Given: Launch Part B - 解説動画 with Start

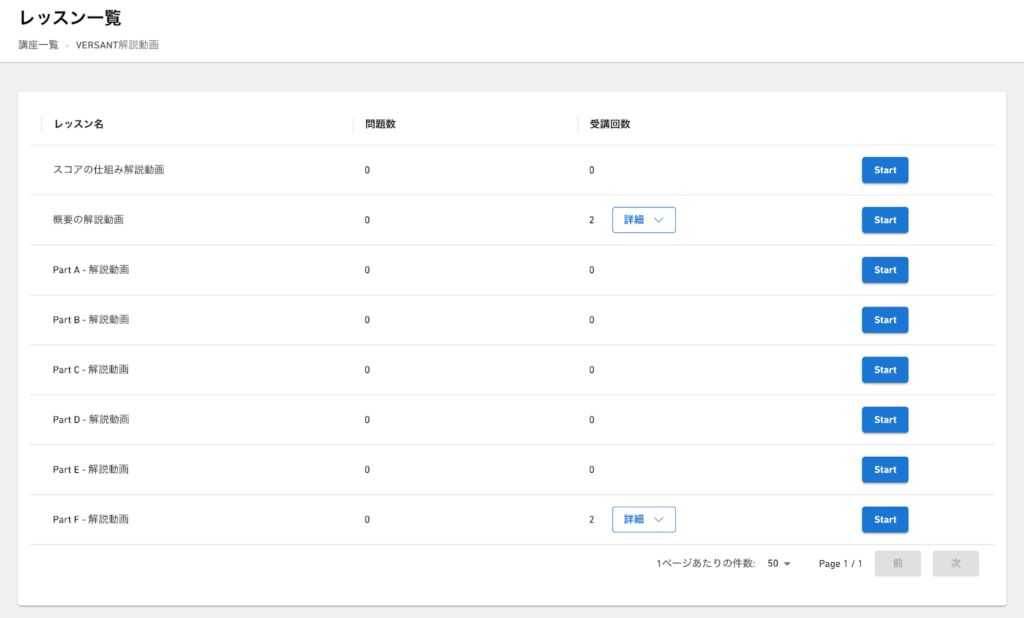Looking at the screenshot, I should [x=884, y=320].
